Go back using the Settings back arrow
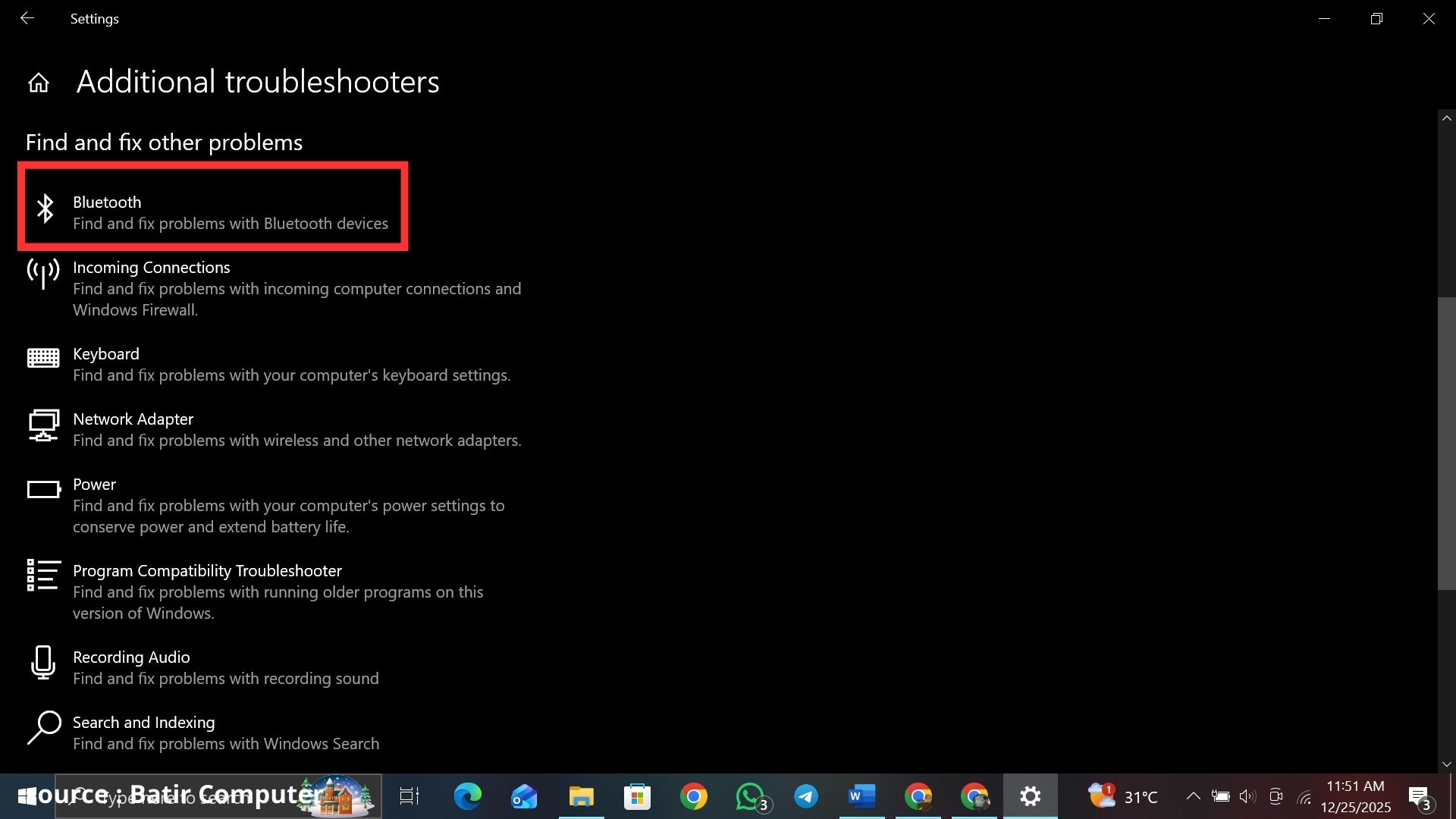Viewport: 1456px width, 819px height. click(x=27, y=18)
